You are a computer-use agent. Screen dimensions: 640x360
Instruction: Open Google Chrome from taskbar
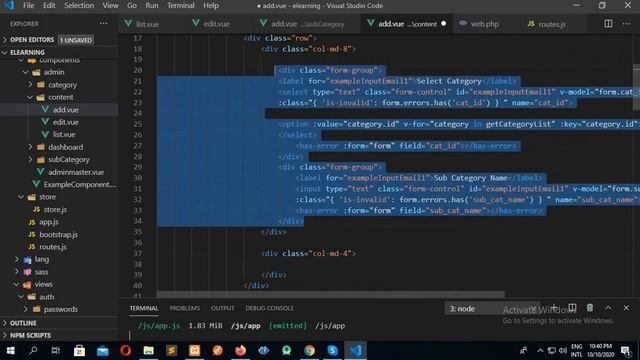pos(309,351)
